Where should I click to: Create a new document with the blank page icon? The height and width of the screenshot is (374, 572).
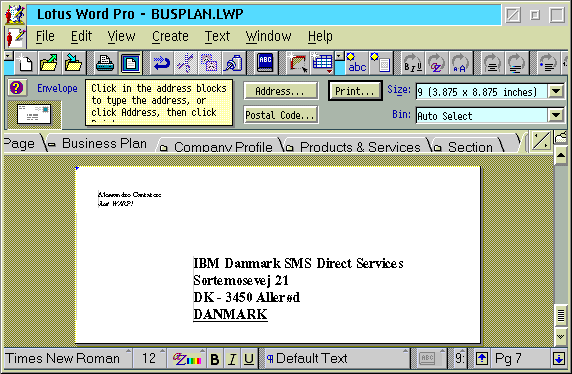25,63
